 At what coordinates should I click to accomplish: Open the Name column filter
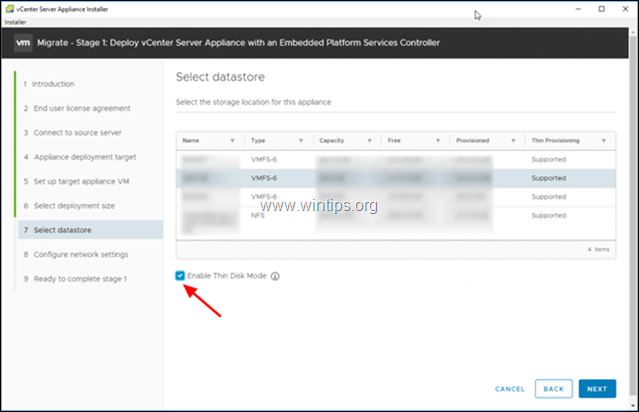232,141
